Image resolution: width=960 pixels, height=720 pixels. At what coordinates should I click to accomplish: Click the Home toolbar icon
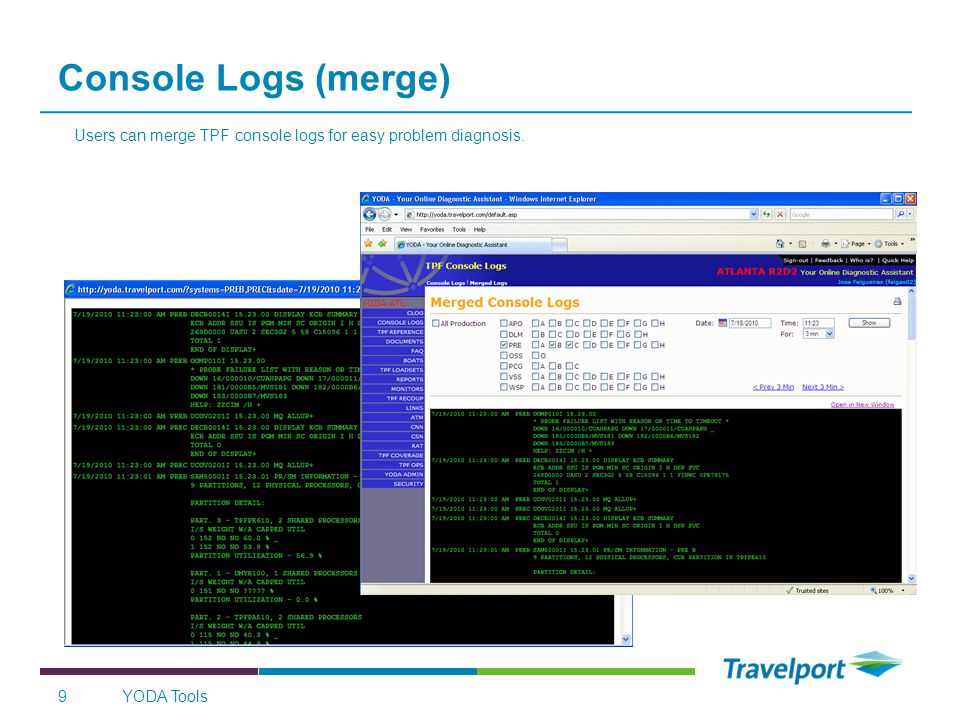[x=780, y=244]
